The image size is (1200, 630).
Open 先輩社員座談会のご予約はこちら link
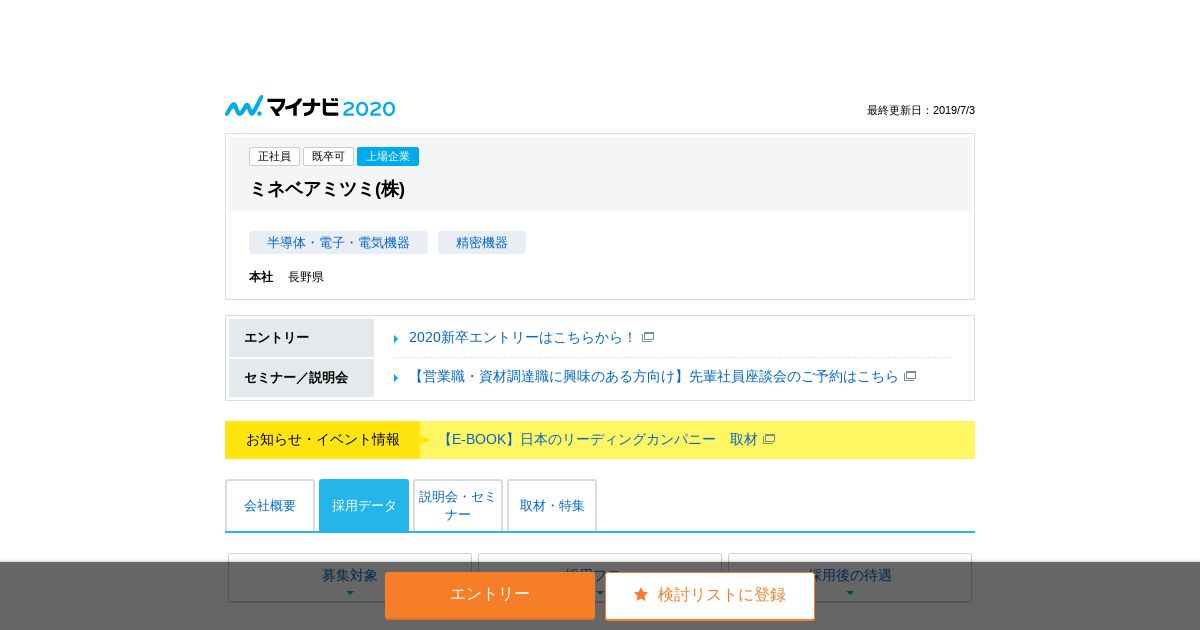coord(654,377)
